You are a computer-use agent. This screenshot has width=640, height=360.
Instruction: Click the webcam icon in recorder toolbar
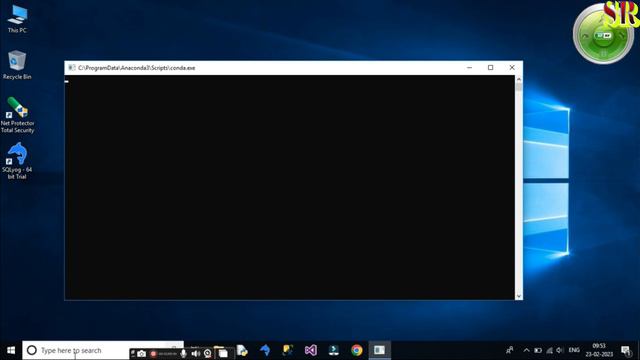(x=208, y=353)
